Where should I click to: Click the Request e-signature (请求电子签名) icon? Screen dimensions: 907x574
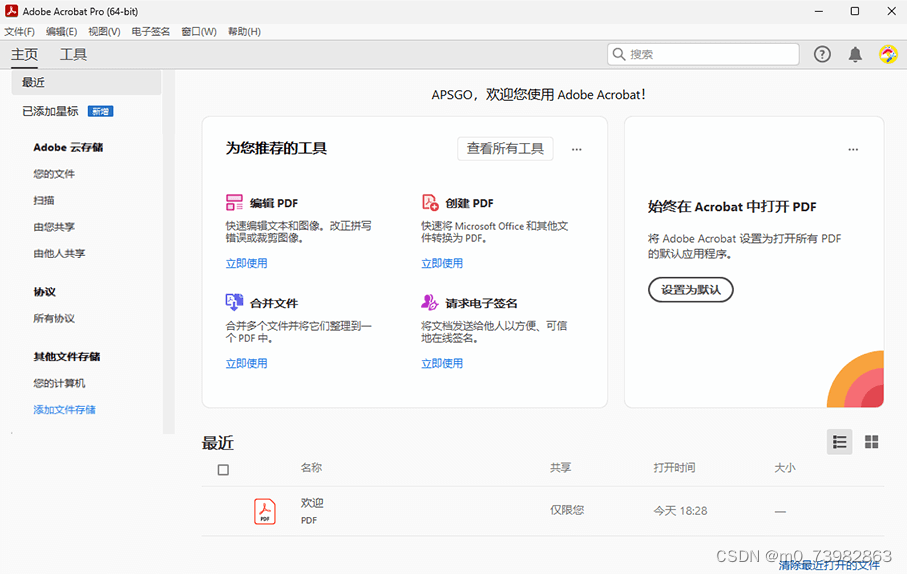pyautogui.click(x=430, y=302)
